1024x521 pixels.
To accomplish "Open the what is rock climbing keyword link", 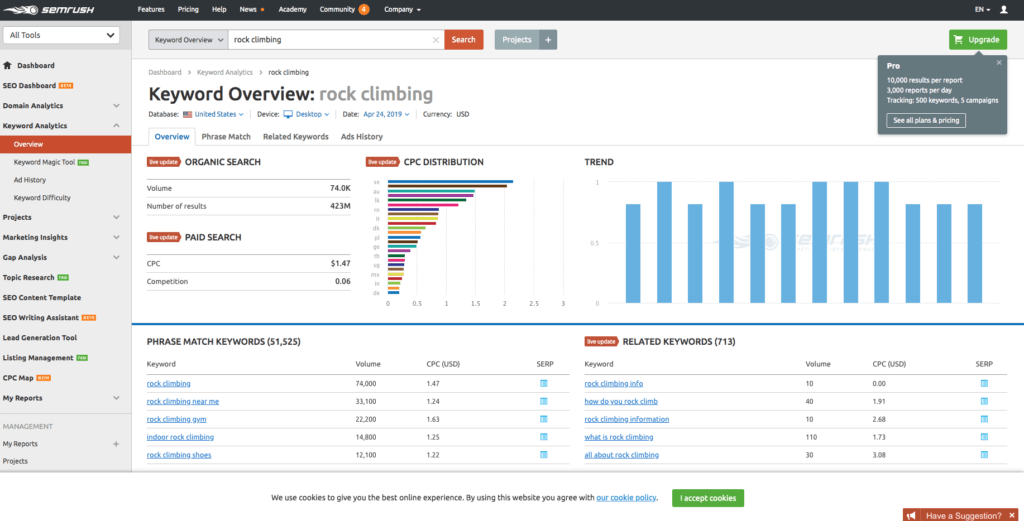I will [618, 437].
